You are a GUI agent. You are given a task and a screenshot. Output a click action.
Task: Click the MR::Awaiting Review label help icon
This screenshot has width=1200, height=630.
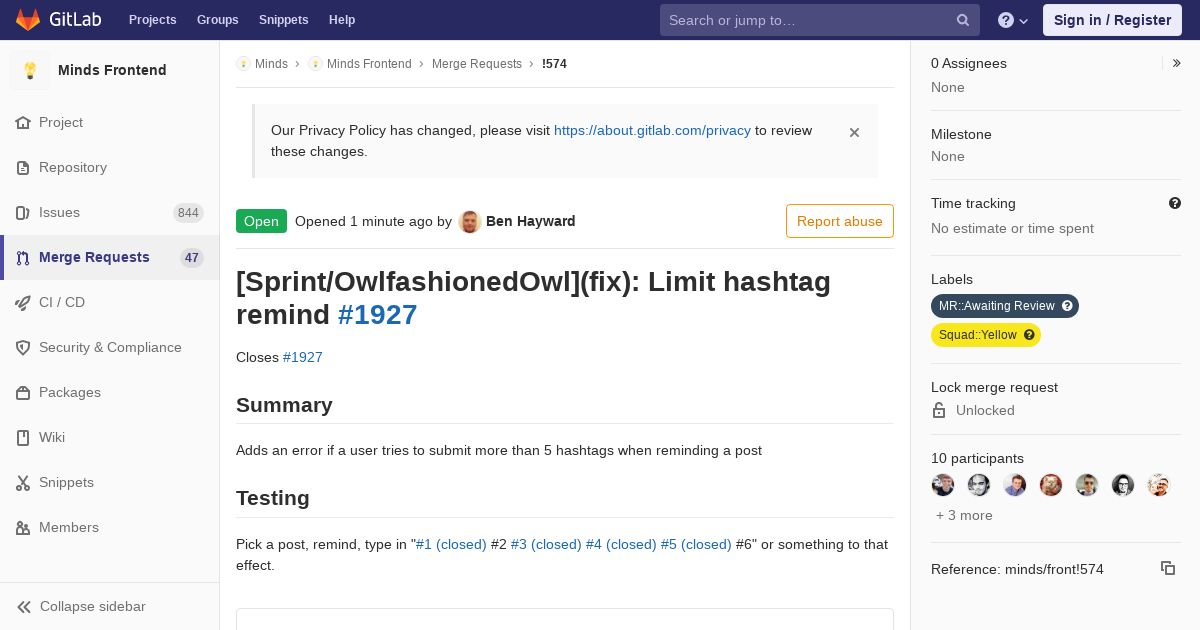1067,306
